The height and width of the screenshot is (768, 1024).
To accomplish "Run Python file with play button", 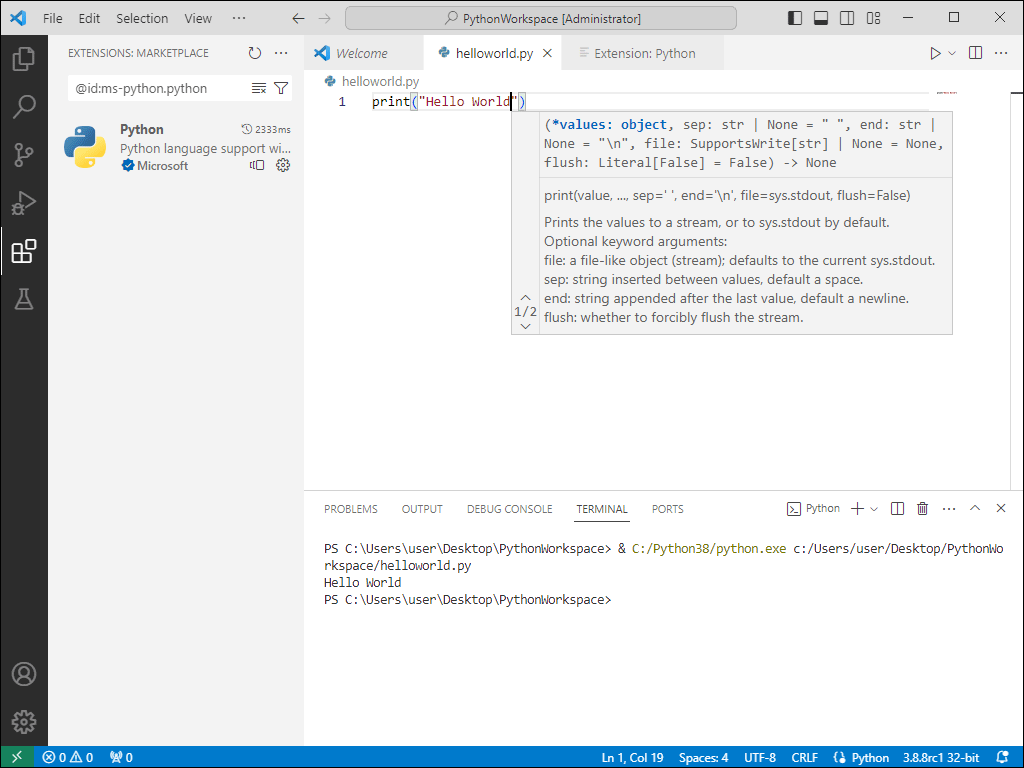I will (x=935, y=53).
